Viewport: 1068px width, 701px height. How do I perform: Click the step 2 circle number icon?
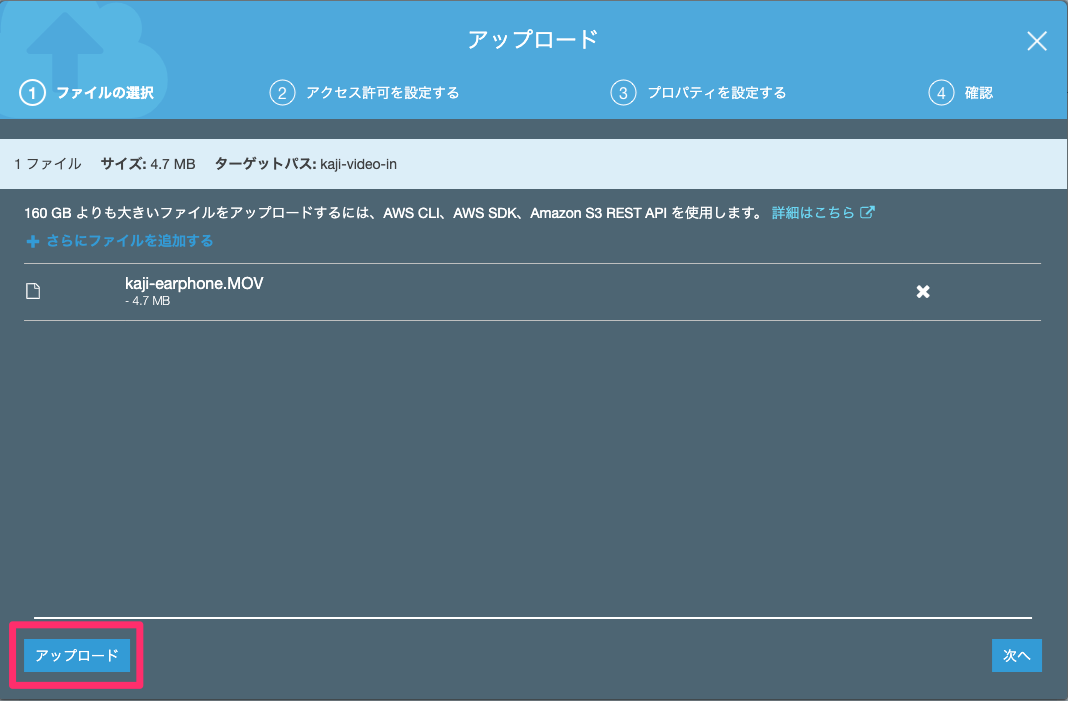[x=282, y=93]
